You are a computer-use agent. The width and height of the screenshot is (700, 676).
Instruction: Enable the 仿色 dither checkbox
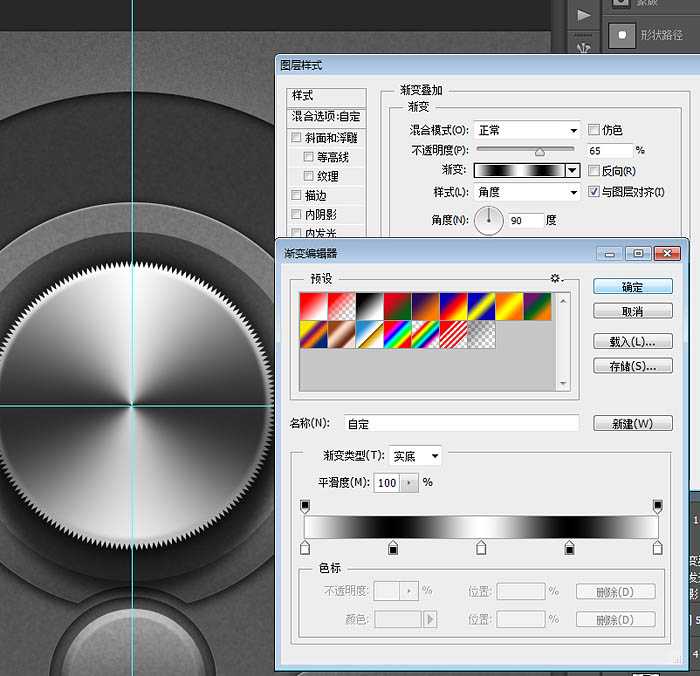pyautogui.click(x=595, y=130)
